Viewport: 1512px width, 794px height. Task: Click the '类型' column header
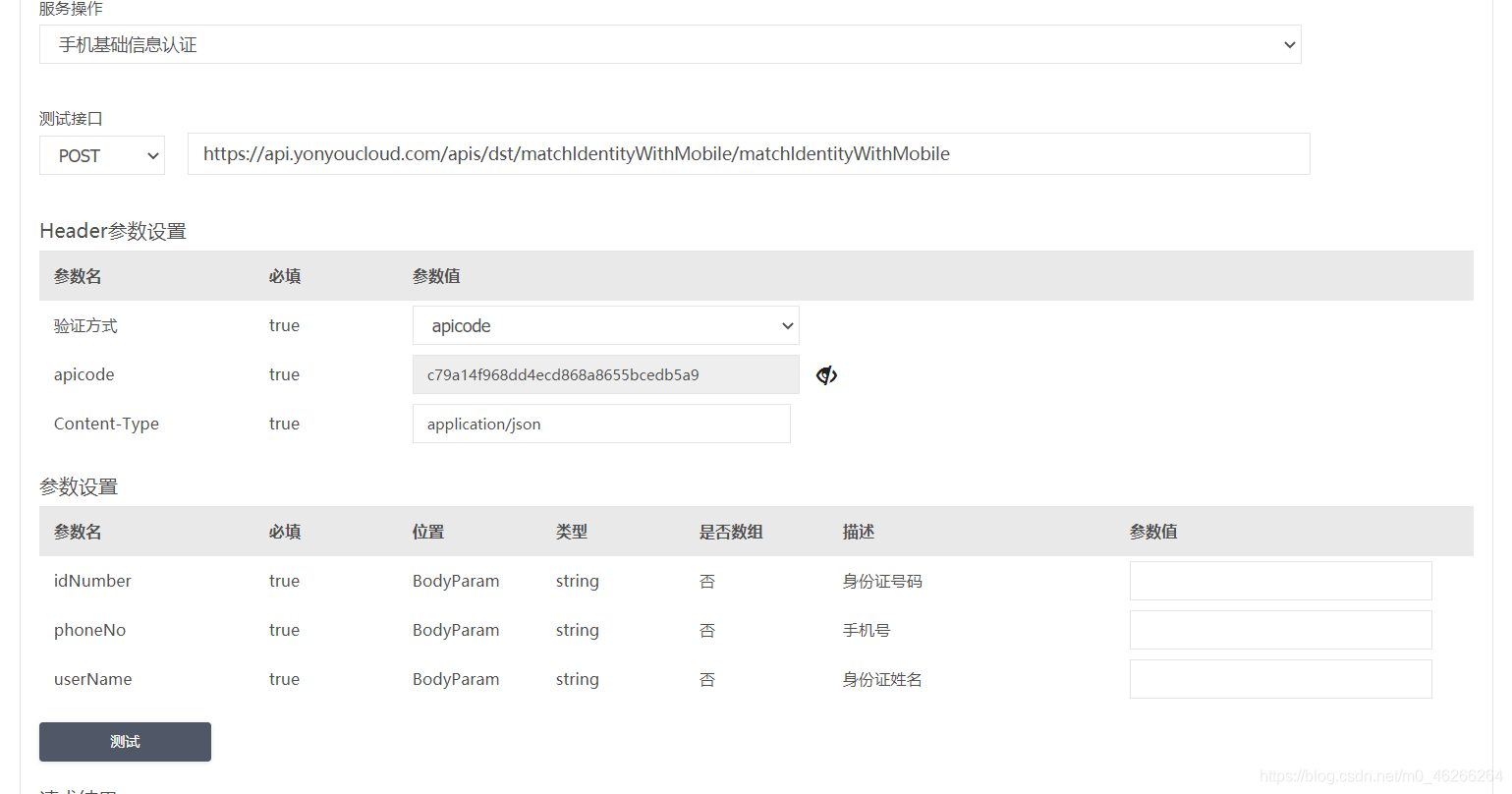pos(572,532)
